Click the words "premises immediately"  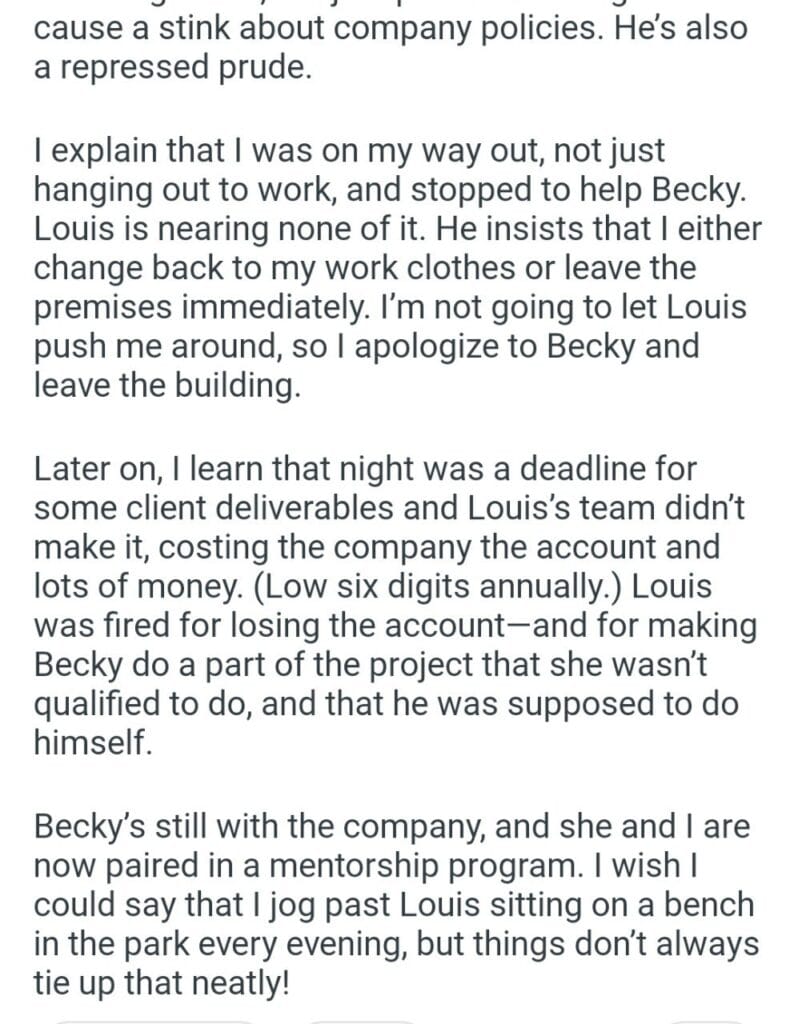[x=231, y=308]
